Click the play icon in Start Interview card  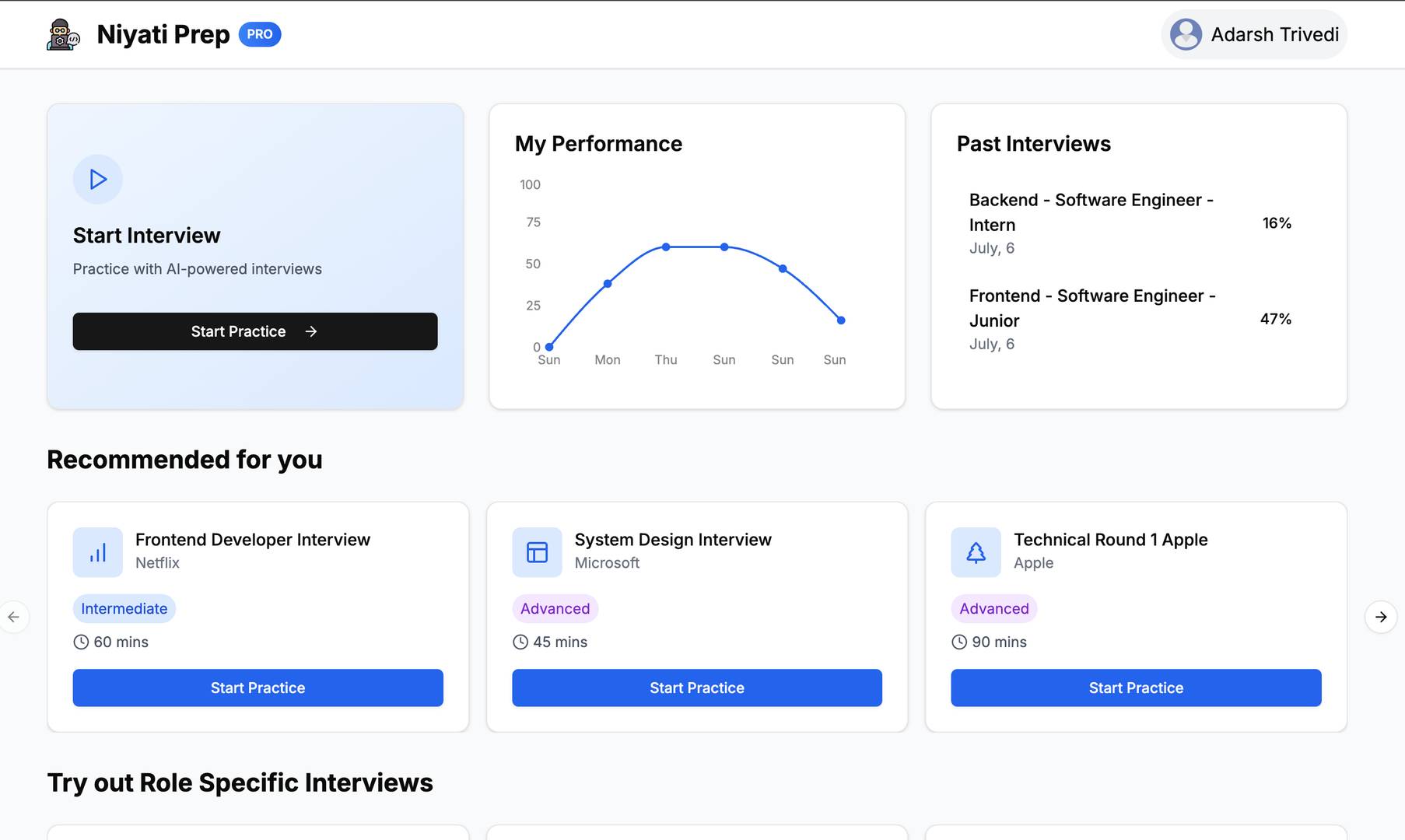click(98, 180)
